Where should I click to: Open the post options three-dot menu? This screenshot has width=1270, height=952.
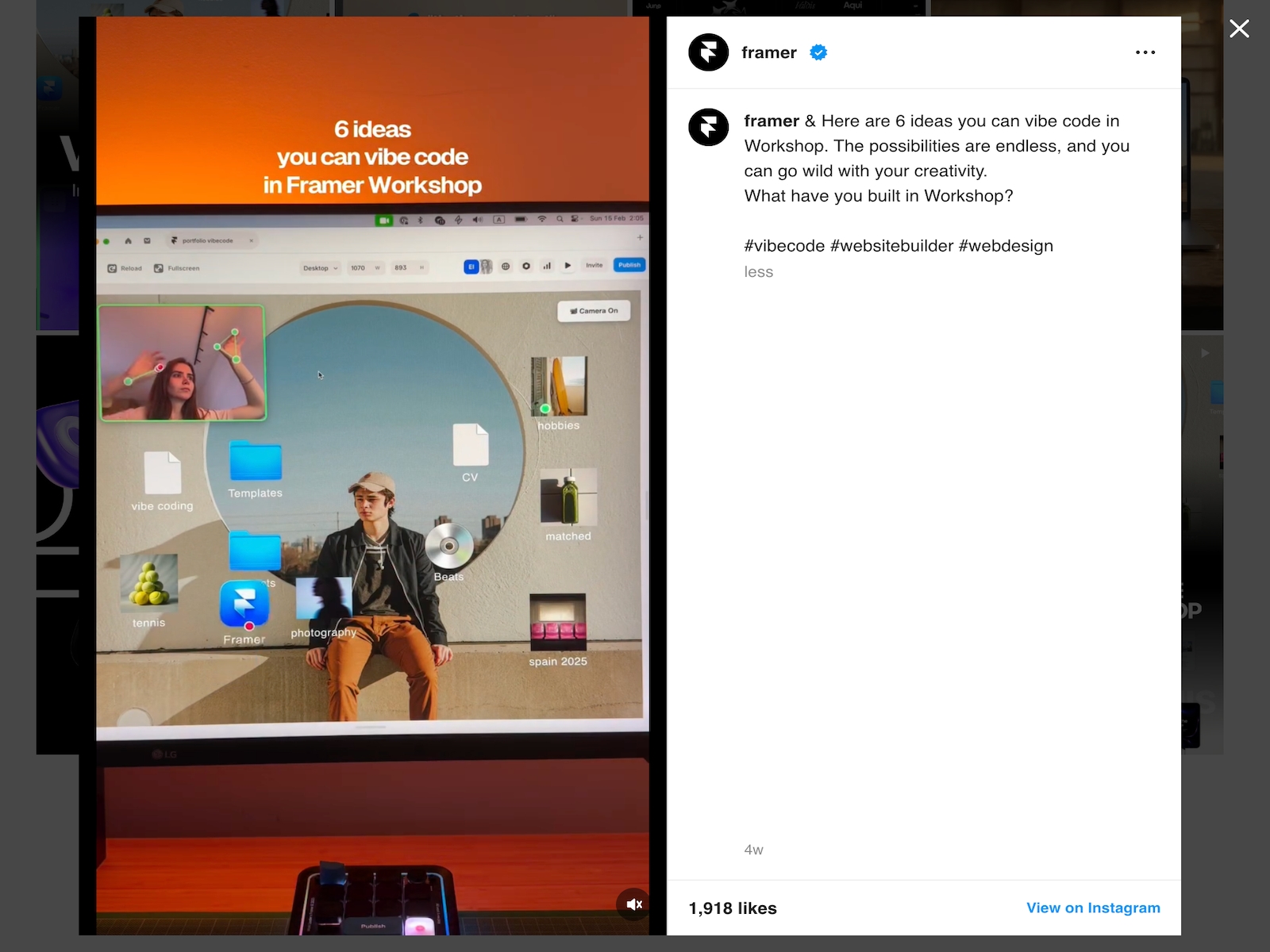coord(1145,52)
